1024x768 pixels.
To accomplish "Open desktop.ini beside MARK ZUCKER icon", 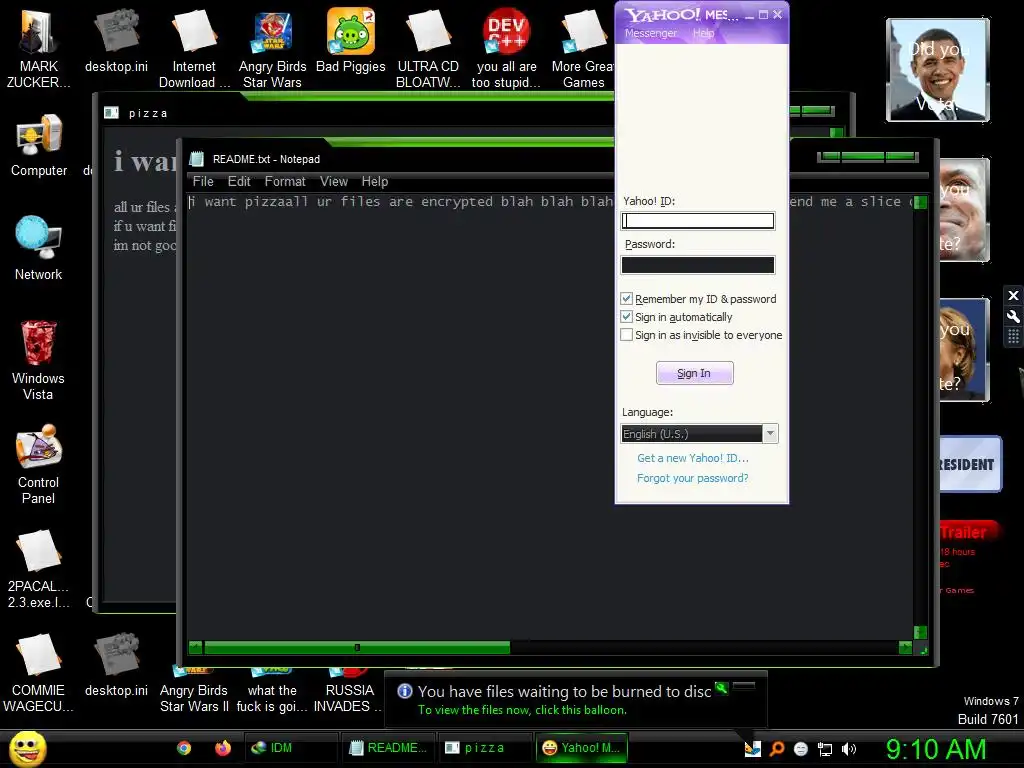I will 116,40.
